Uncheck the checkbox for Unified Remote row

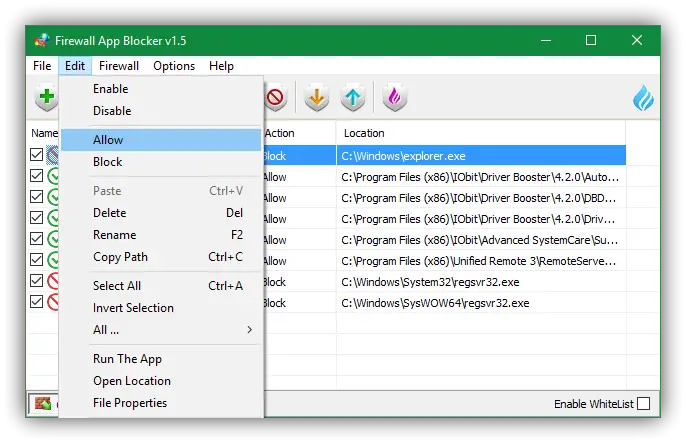37,259
